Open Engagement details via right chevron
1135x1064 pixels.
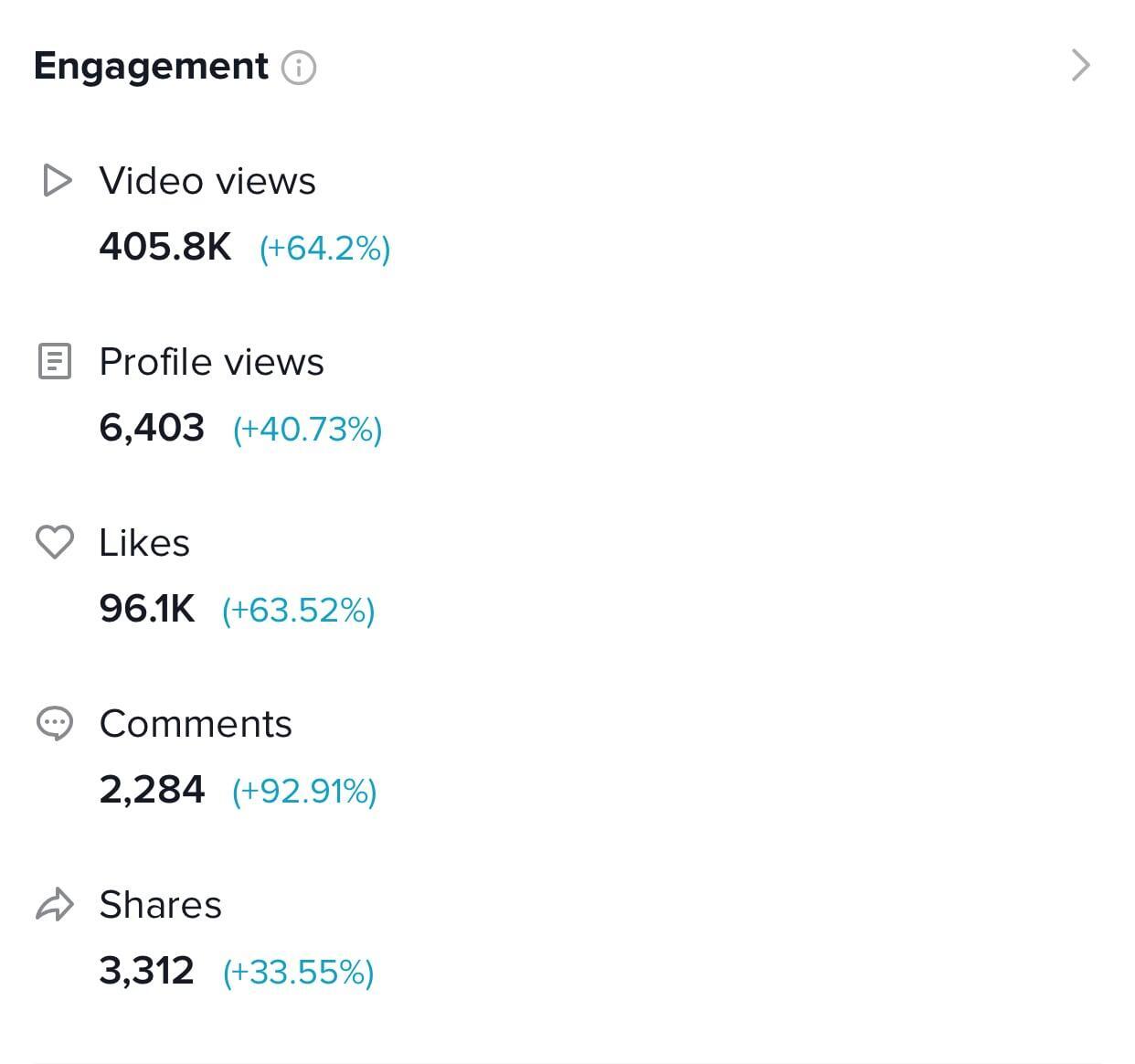pos(1081,66)
